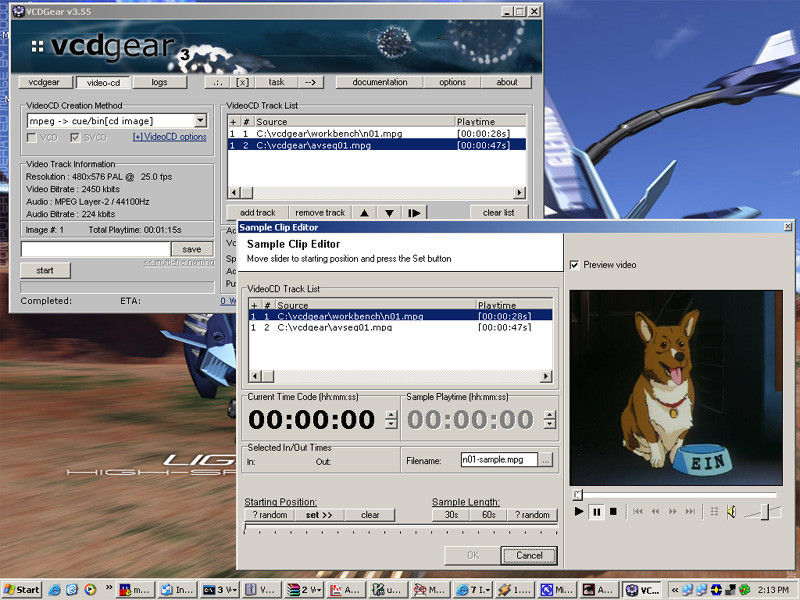
Task: Uncheck the Preview video checkbox
Action: click(574, 265)
